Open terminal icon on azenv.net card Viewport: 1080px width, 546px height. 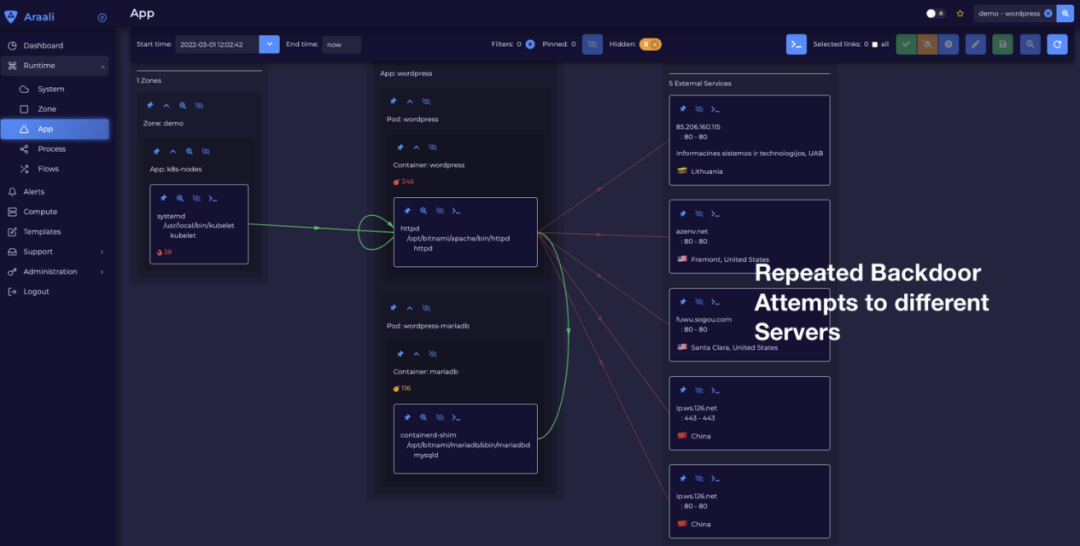[715, 213]
